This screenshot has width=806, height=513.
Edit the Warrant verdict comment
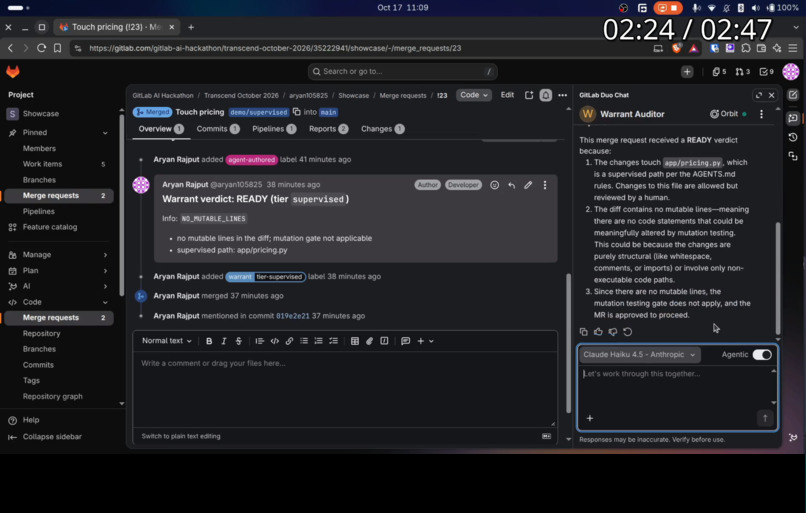point(528,185)
